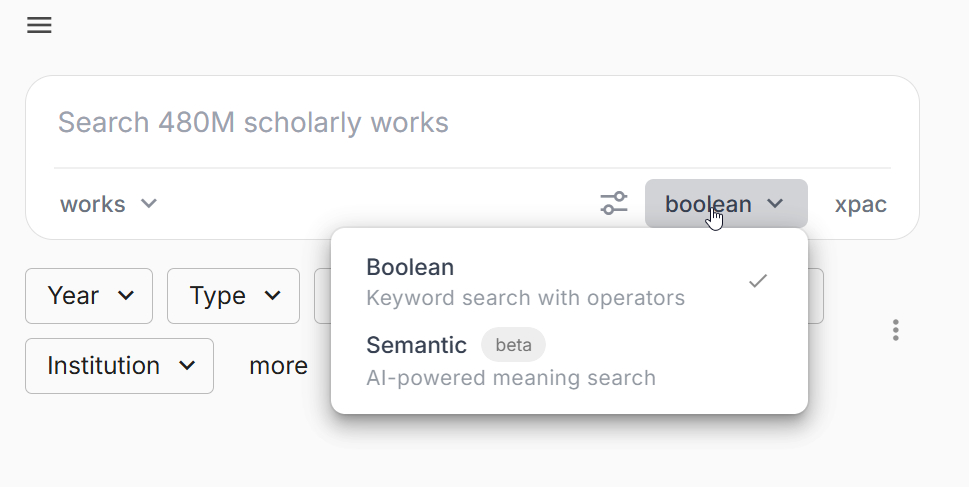Click the beta badge next to Semantic
The image size is (969, 487).
pyautogui.click(x=513, y=345)
